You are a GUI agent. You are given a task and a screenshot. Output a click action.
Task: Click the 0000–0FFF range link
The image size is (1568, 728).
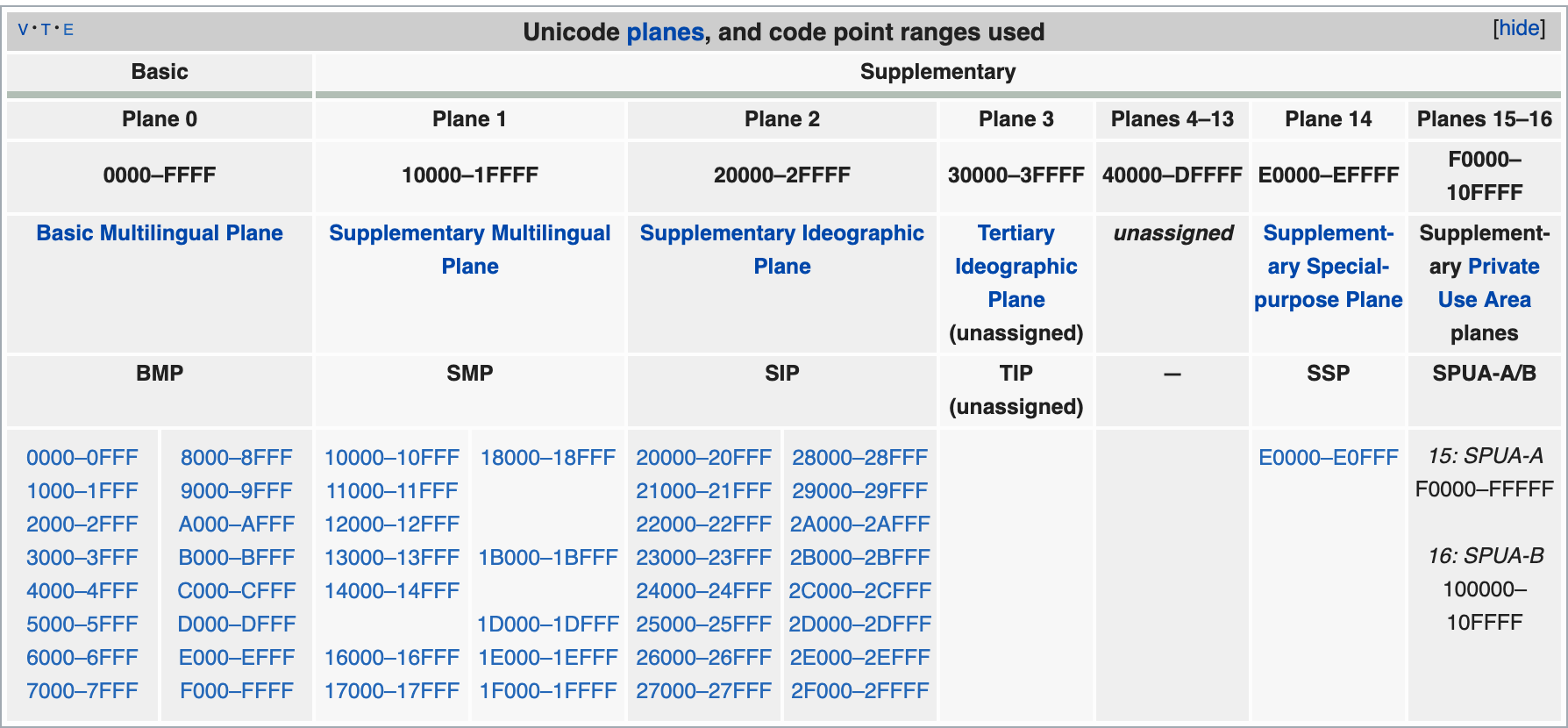point(82,458)
